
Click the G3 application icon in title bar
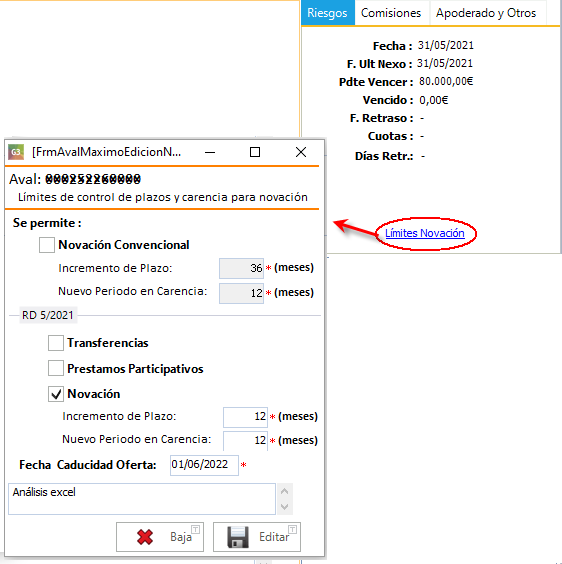16,152
